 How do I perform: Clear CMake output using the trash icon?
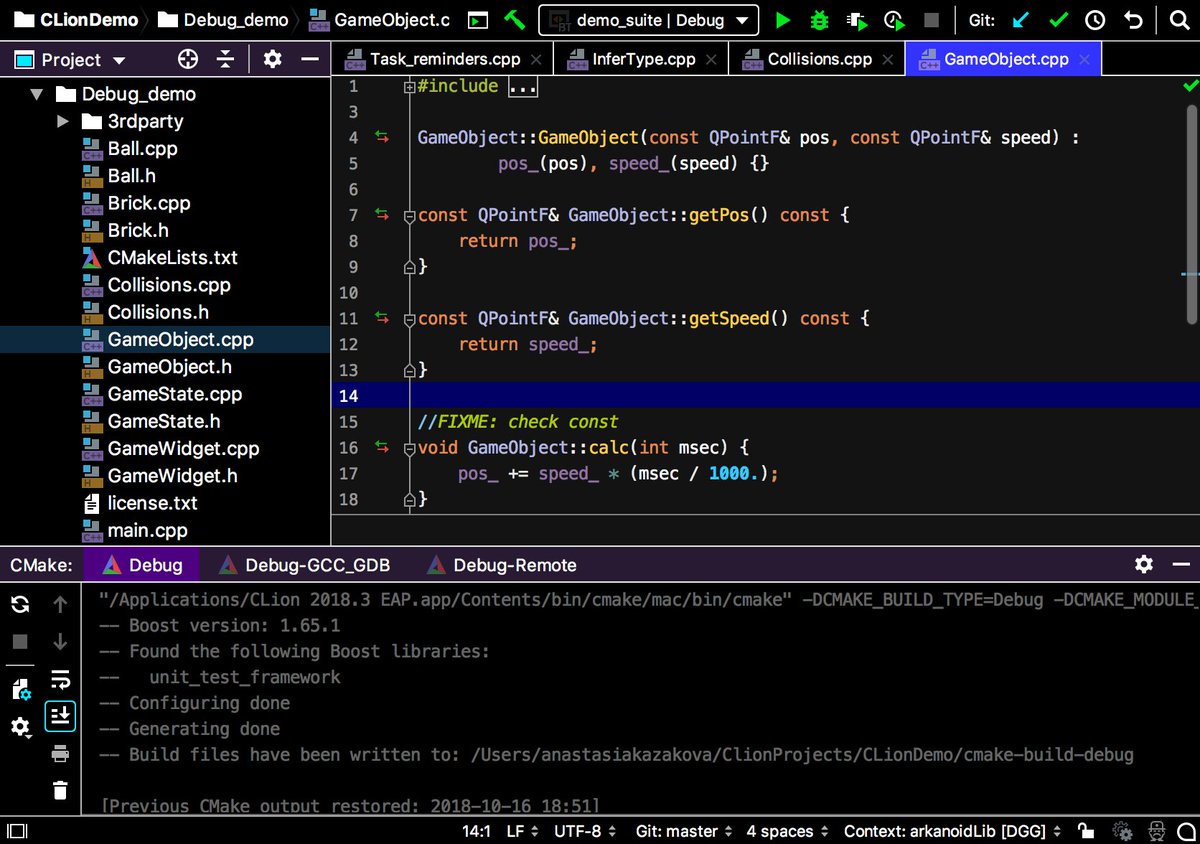[60, 789]
